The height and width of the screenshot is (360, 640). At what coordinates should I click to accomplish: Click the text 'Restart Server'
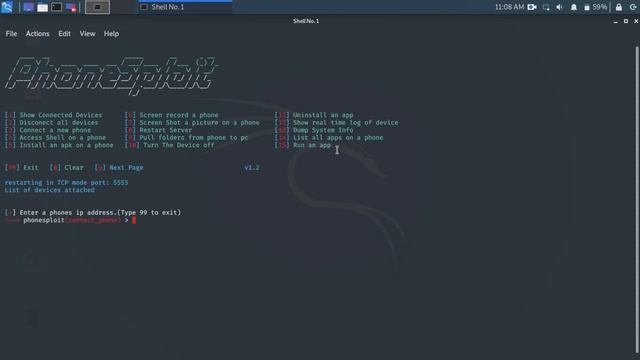point(166,130)
